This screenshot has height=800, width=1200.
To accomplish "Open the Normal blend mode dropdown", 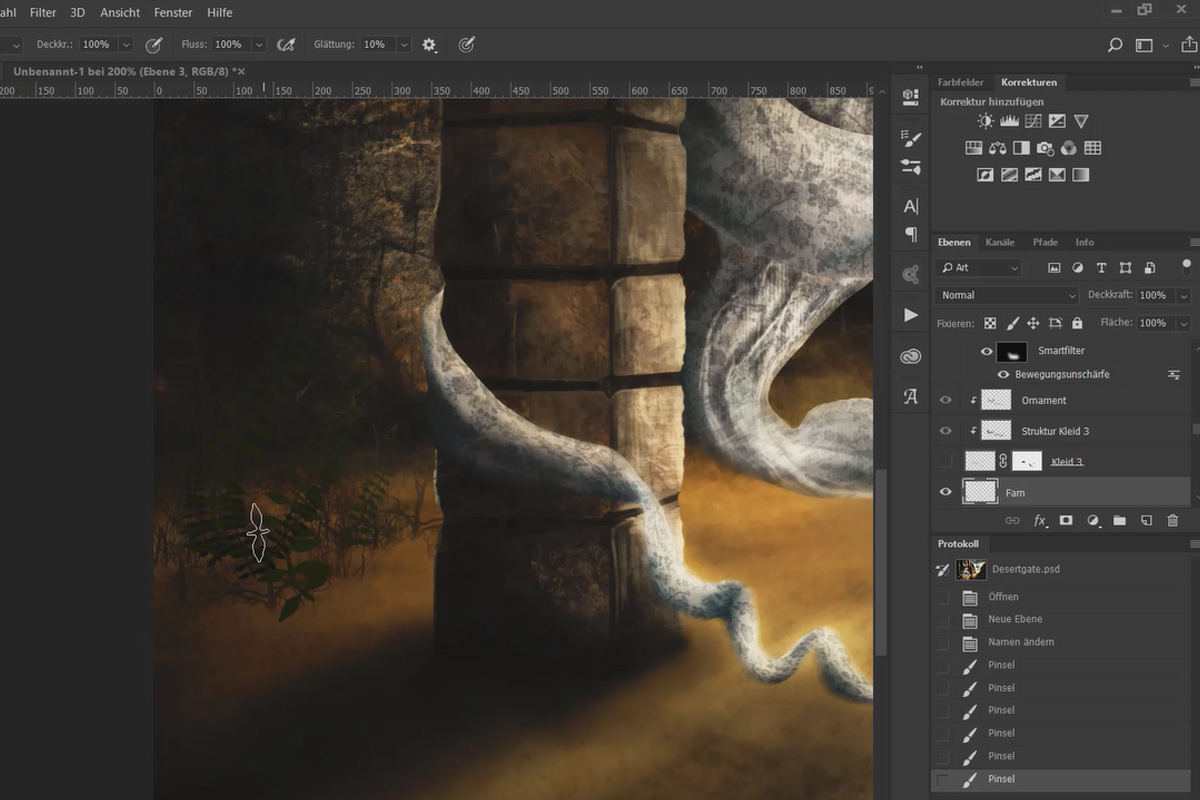I will click(1008, 295).
